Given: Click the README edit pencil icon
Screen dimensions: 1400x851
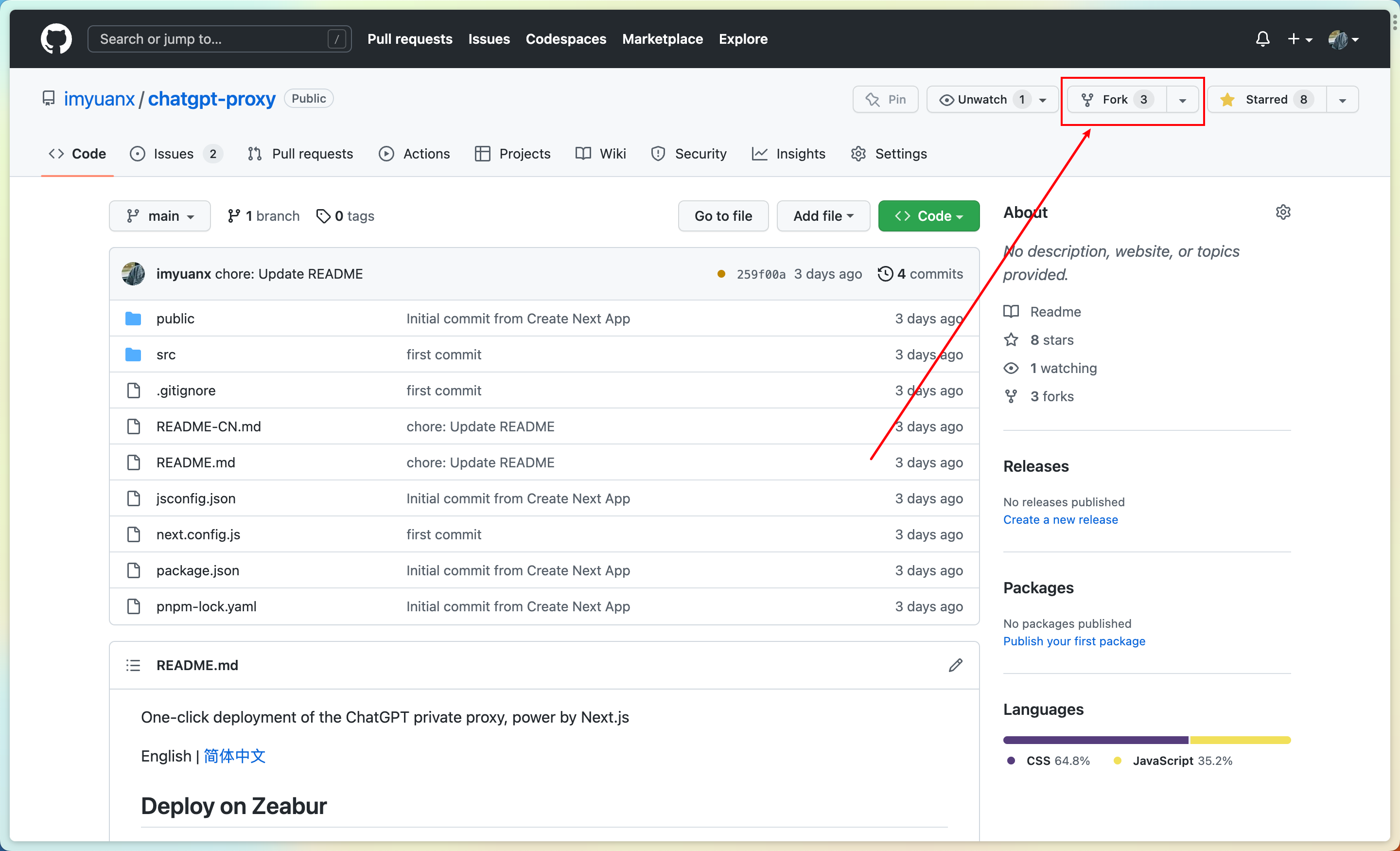Looking at the screenshot, I should point(956,665).
